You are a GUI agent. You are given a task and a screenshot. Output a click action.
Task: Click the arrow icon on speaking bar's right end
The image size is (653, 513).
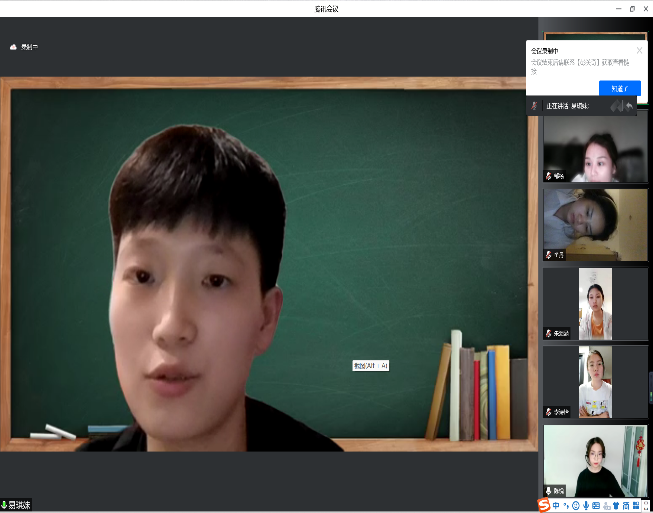coord(630,105)
